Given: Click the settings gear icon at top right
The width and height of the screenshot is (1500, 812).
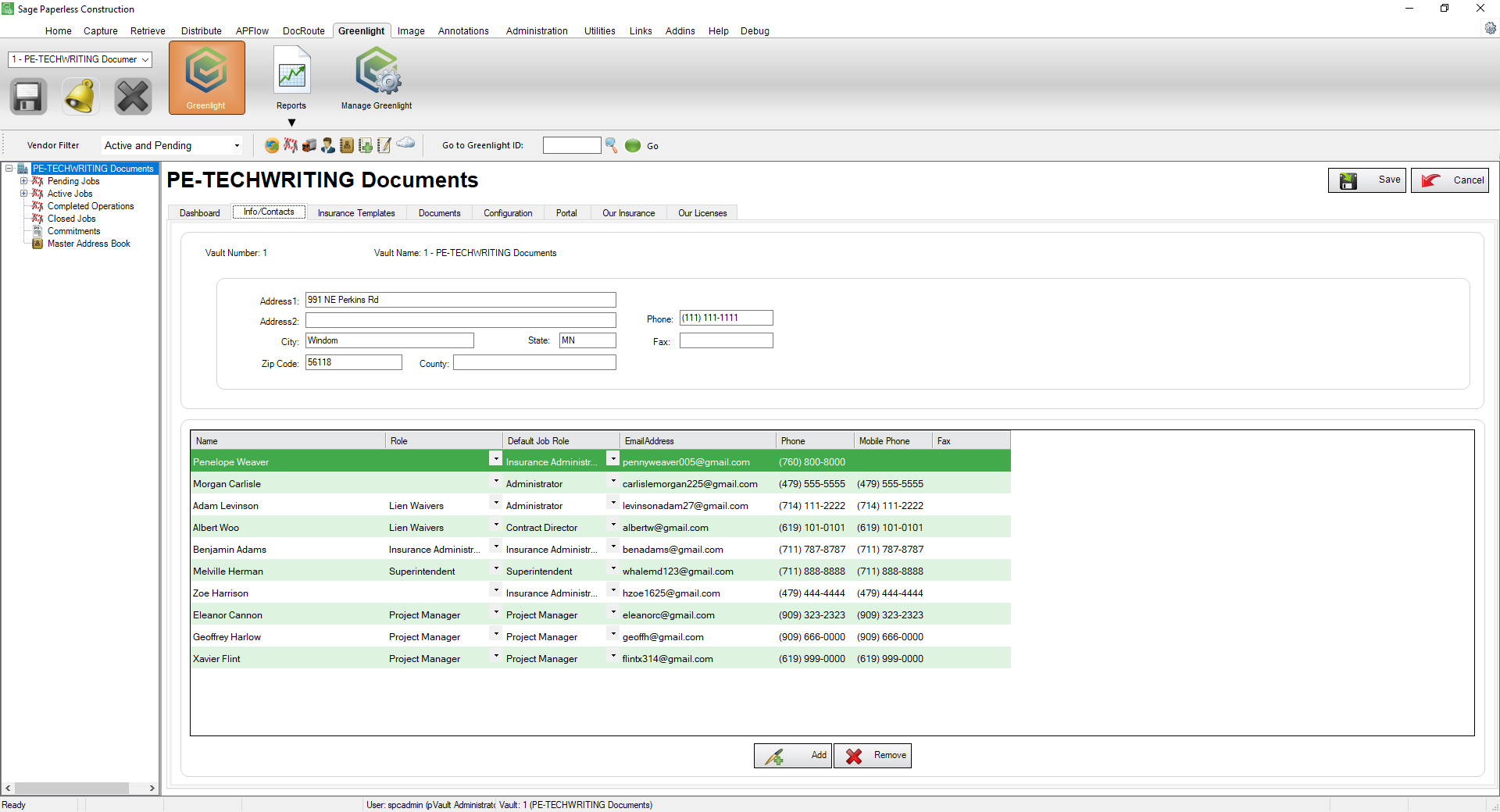Looking at the screenshot, I should pyautogui.click(x=1490, y=28).
